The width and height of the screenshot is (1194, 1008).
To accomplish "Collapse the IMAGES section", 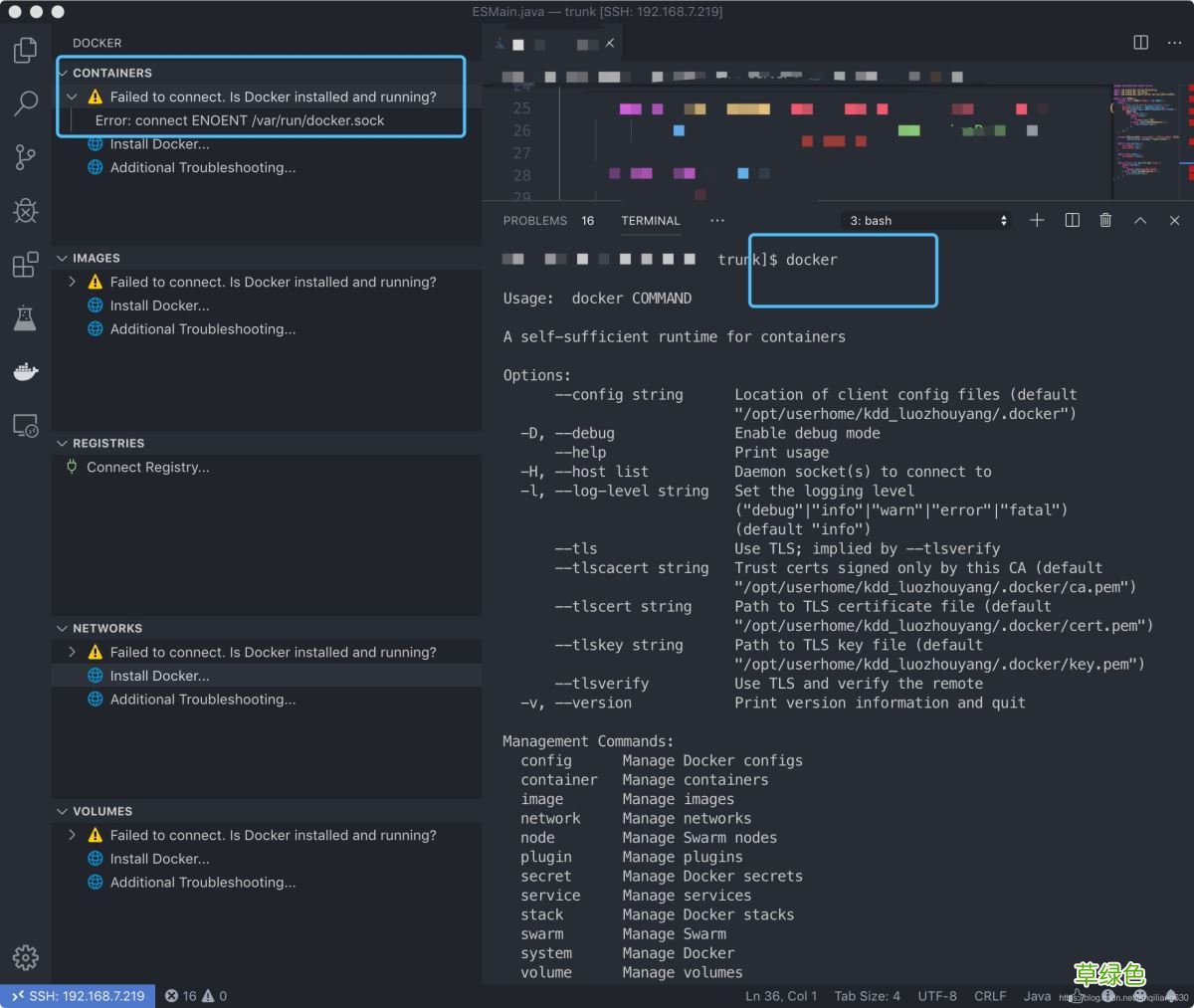I will (x=63, y=258).
